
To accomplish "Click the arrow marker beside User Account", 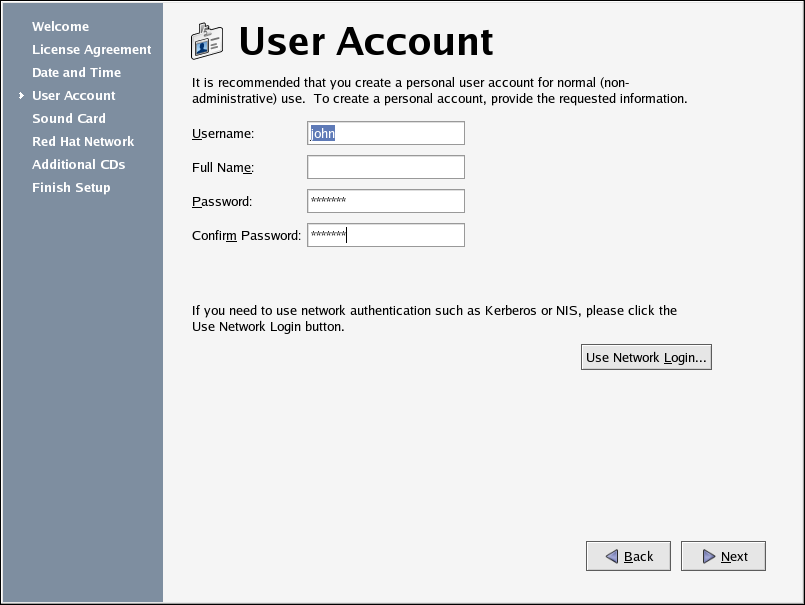I will click(20, 96).
